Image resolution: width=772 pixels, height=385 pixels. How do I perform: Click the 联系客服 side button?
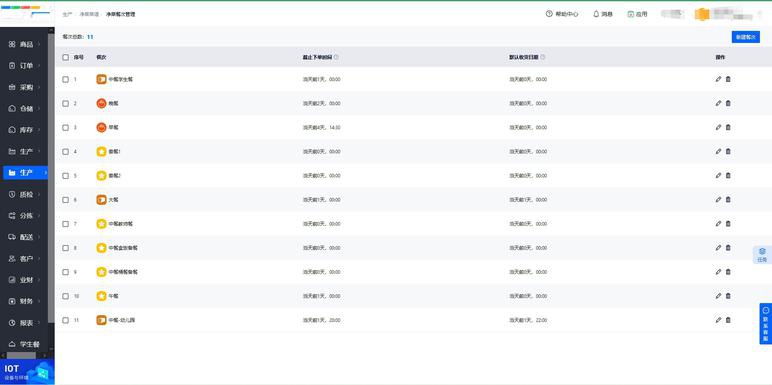(x=766, y=323)
